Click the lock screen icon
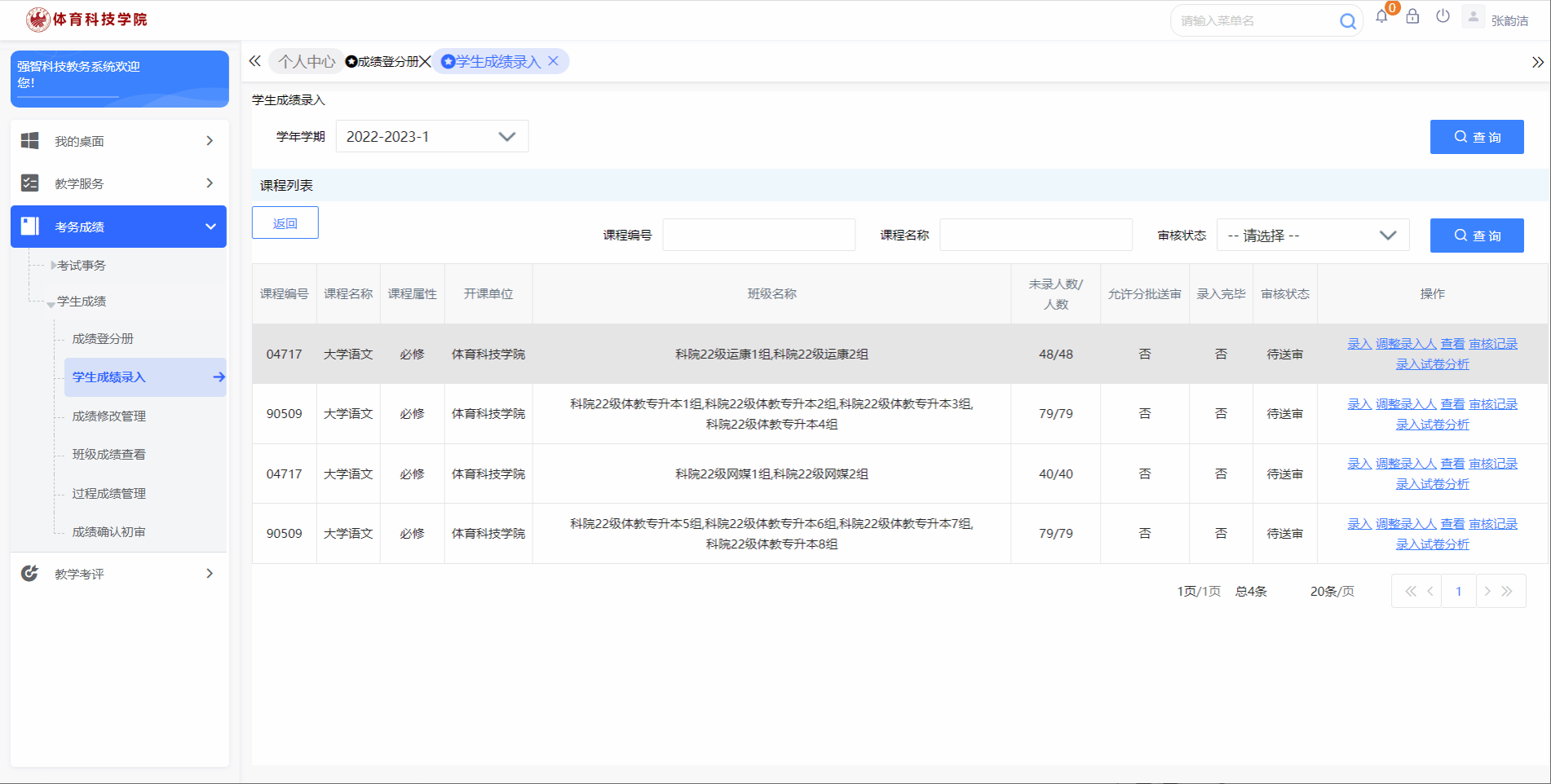1551x784 pixels. (x=1412, y=17)
